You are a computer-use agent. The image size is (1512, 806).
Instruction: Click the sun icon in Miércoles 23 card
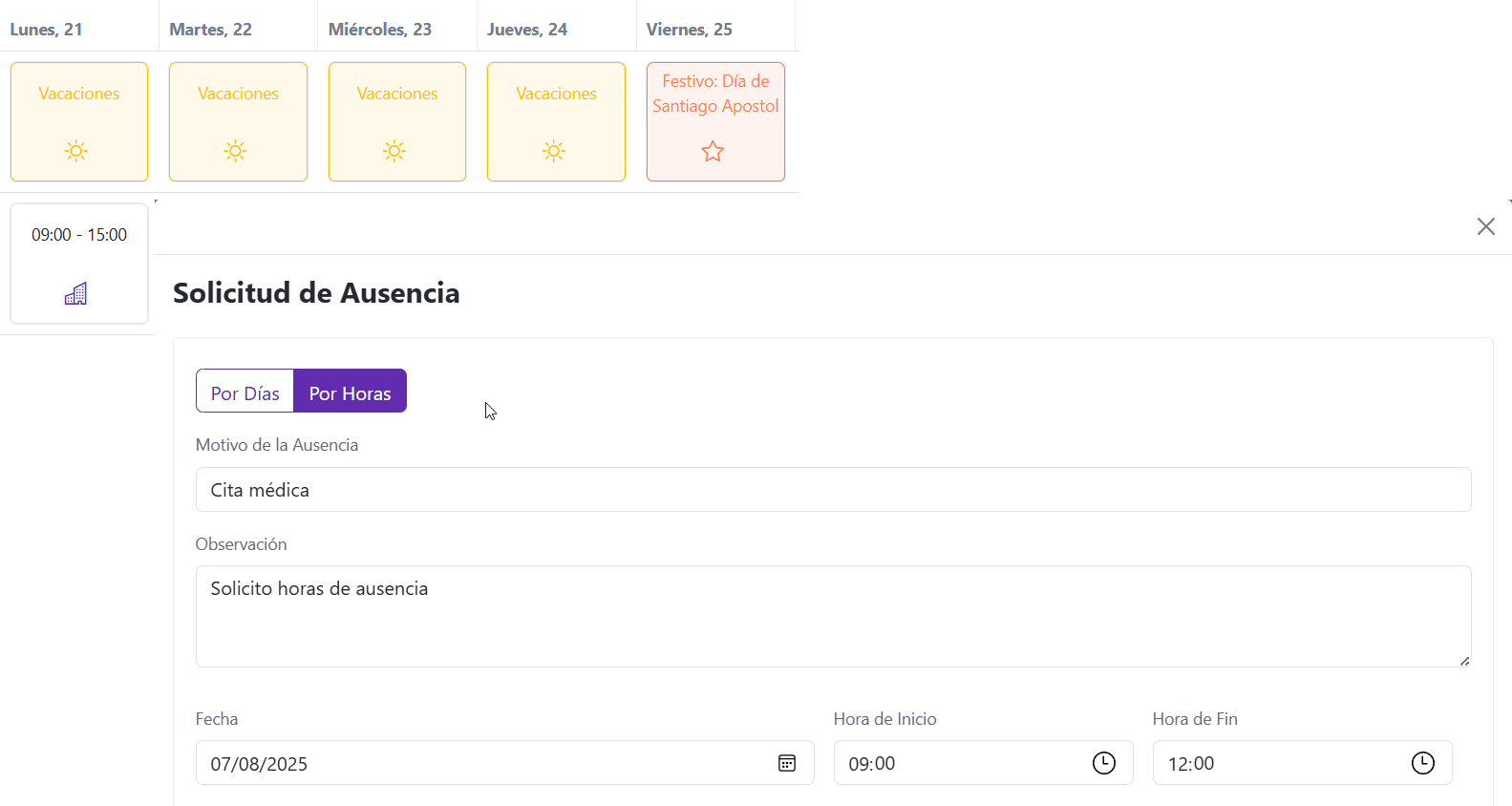pos(394,151)
